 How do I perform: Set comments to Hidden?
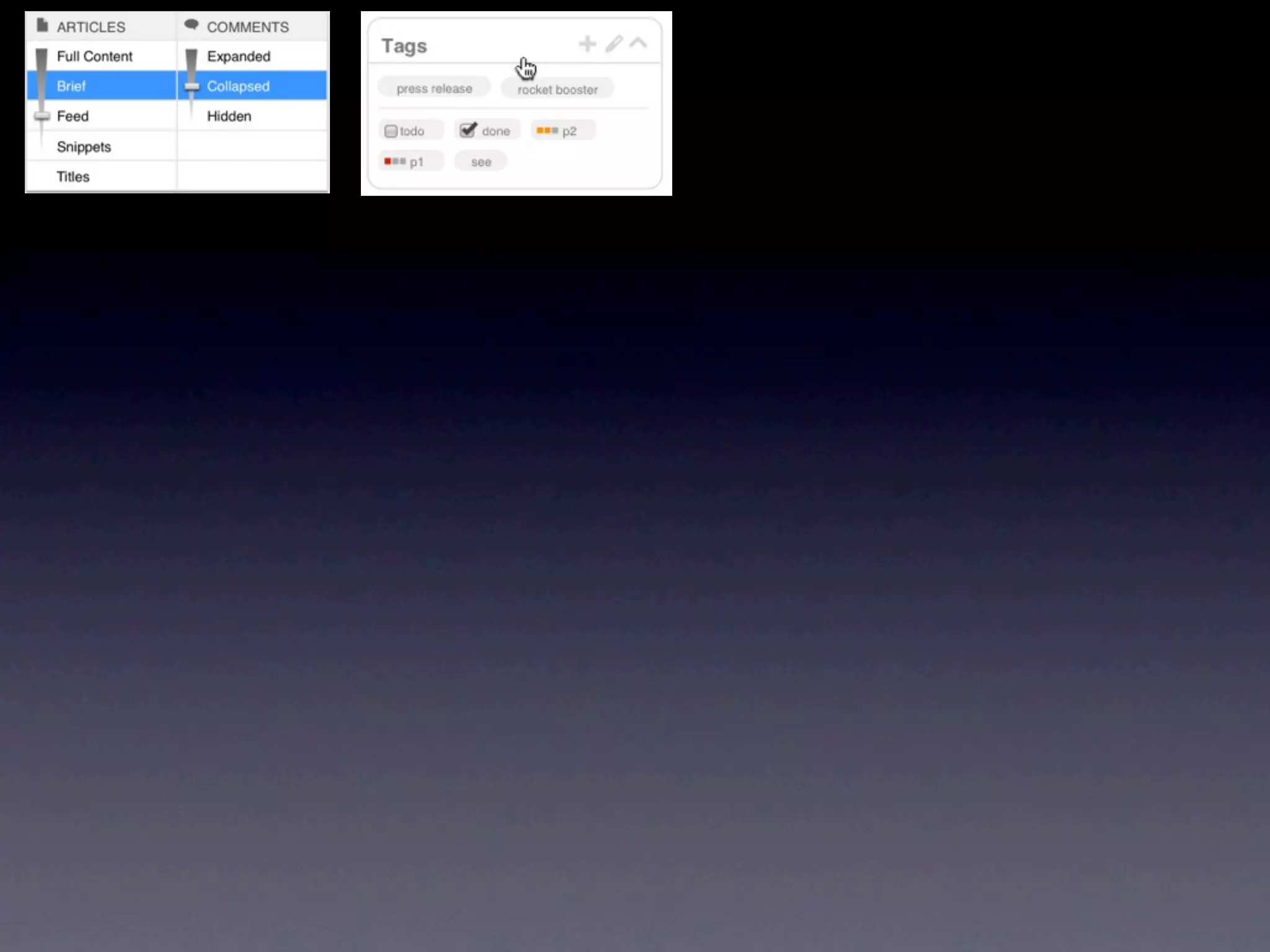coord(252,116)
